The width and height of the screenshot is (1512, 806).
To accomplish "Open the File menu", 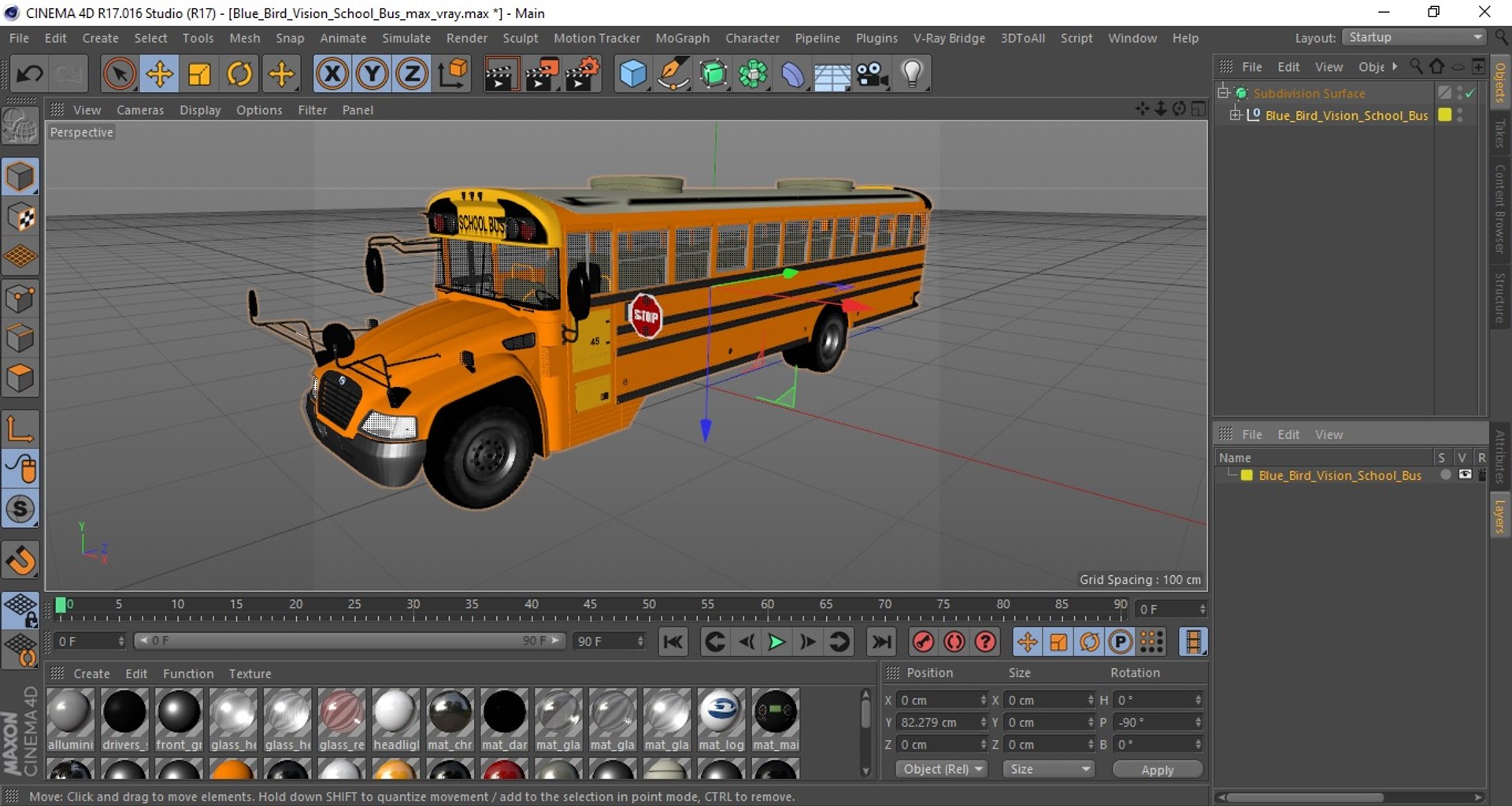I will pos(19,38).
